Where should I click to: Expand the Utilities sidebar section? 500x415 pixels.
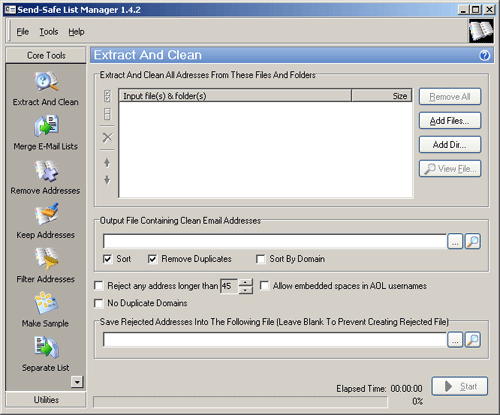point(46,399)
